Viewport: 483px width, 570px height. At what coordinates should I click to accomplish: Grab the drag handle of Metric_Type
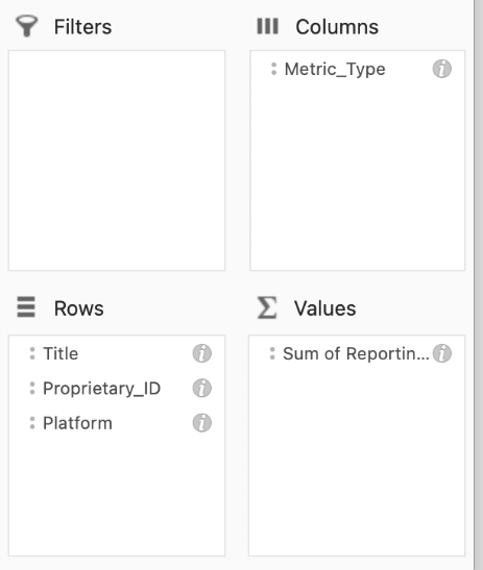coord(274,69)
